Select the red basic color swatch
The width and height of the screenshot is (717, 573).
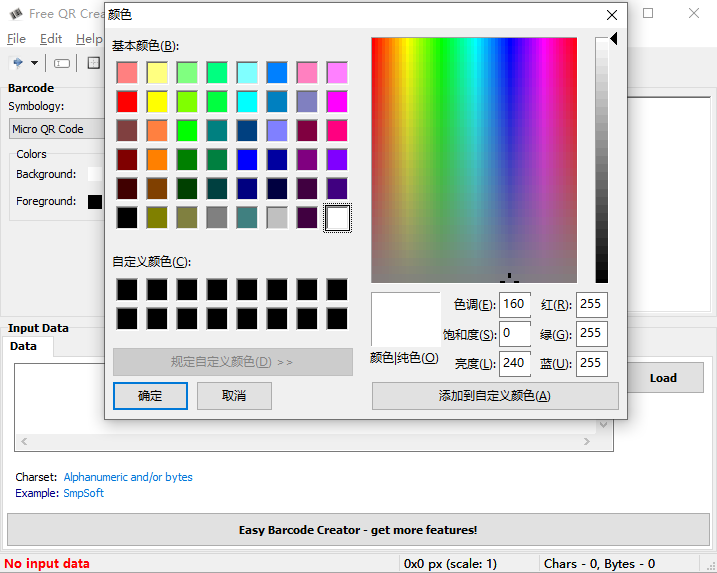coord(127,102)
